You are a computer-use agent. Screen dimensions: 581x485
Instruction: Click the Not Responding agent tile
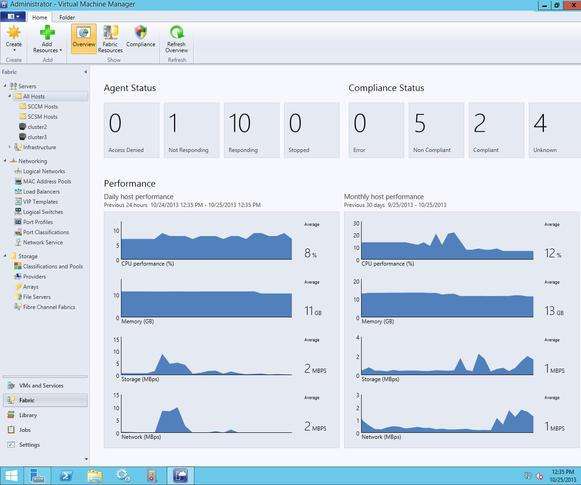click(192, 130)
